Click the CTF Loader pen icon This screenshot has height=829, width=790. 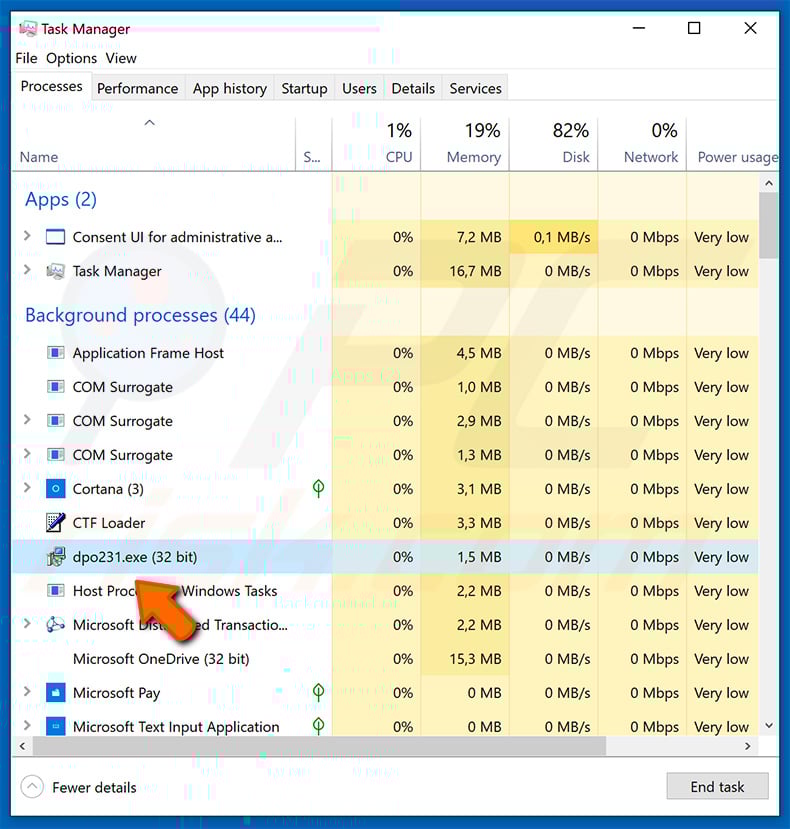[56, 522]
